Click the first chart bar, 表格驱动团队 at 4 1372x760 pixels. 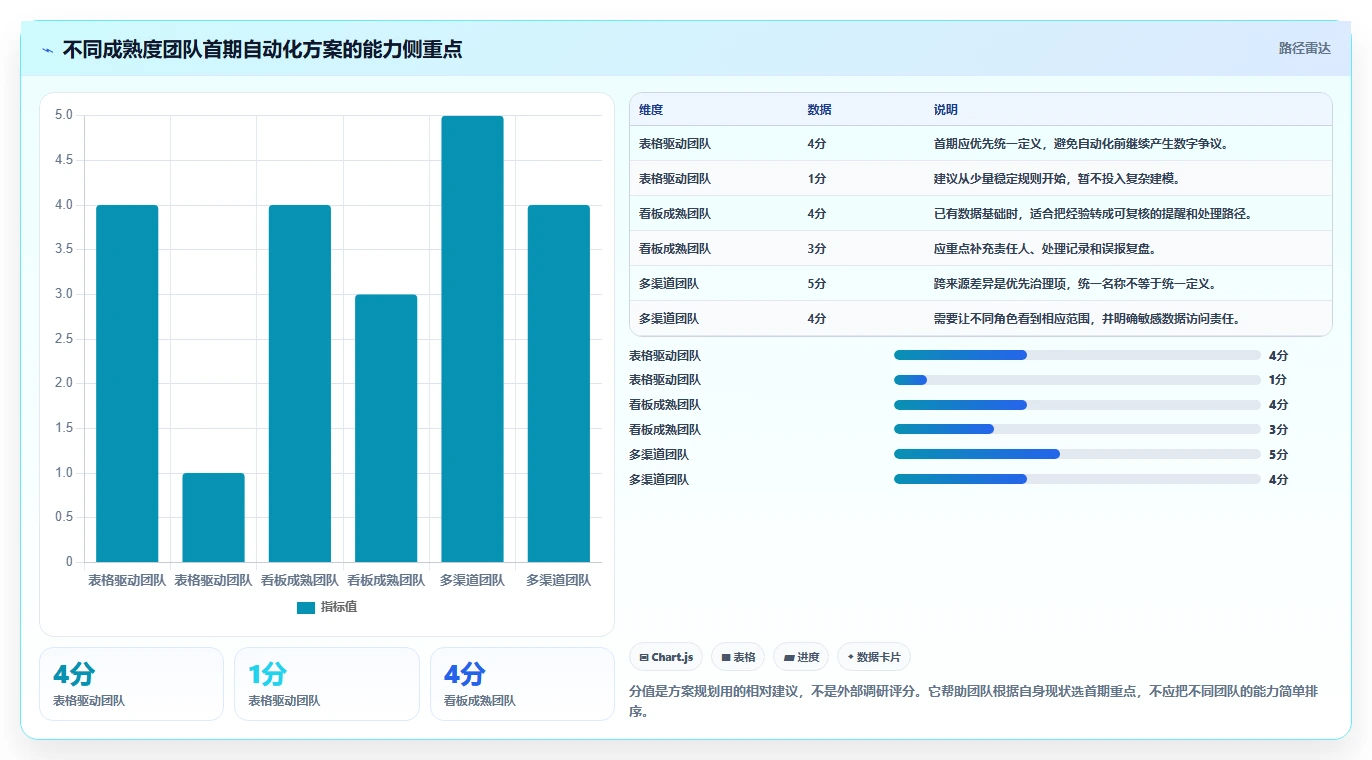click(127, 383)
